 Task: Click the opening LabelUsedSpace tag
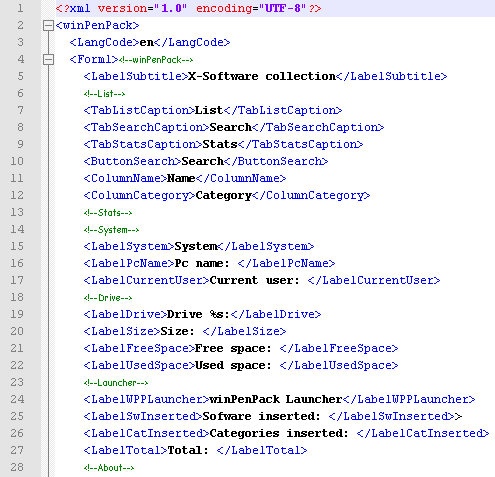(x=139, y=365)
